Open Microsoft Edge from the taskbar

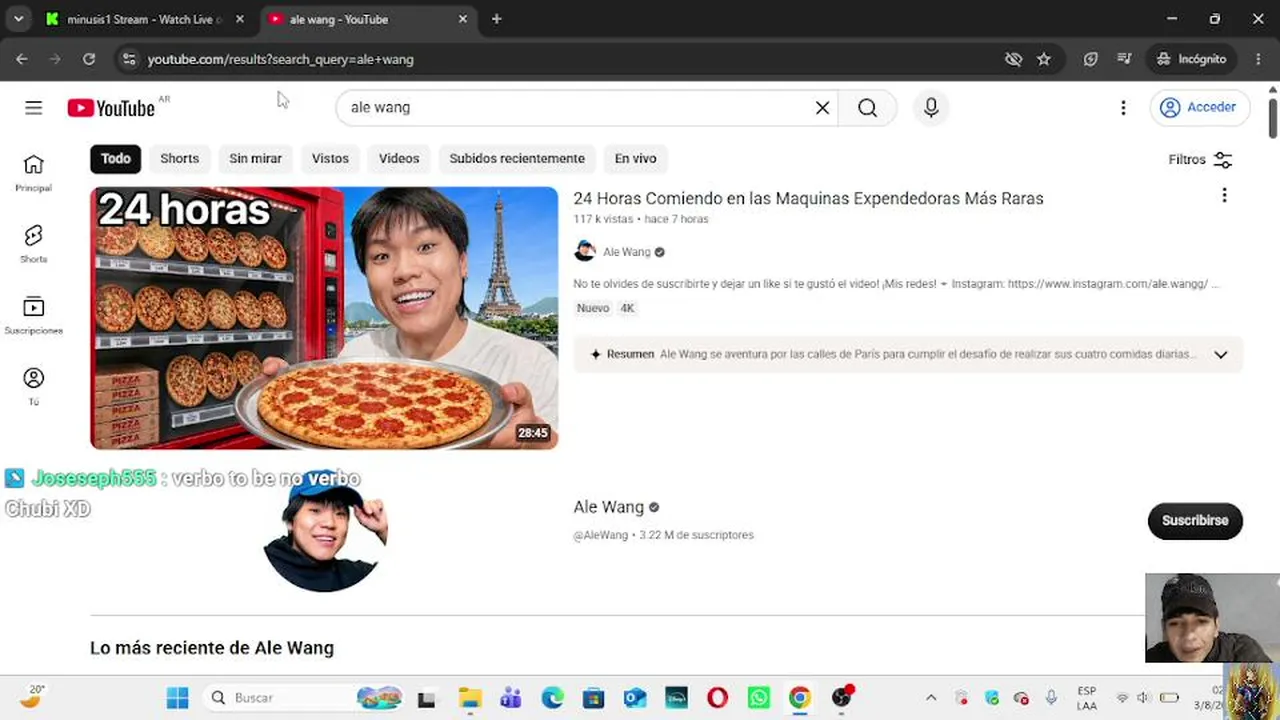coord(552,698)
